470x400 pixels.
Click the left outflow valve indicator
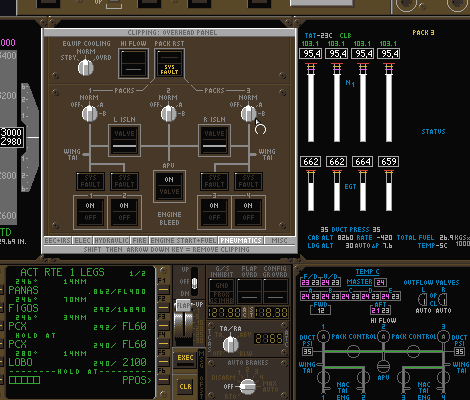point(423,300)
